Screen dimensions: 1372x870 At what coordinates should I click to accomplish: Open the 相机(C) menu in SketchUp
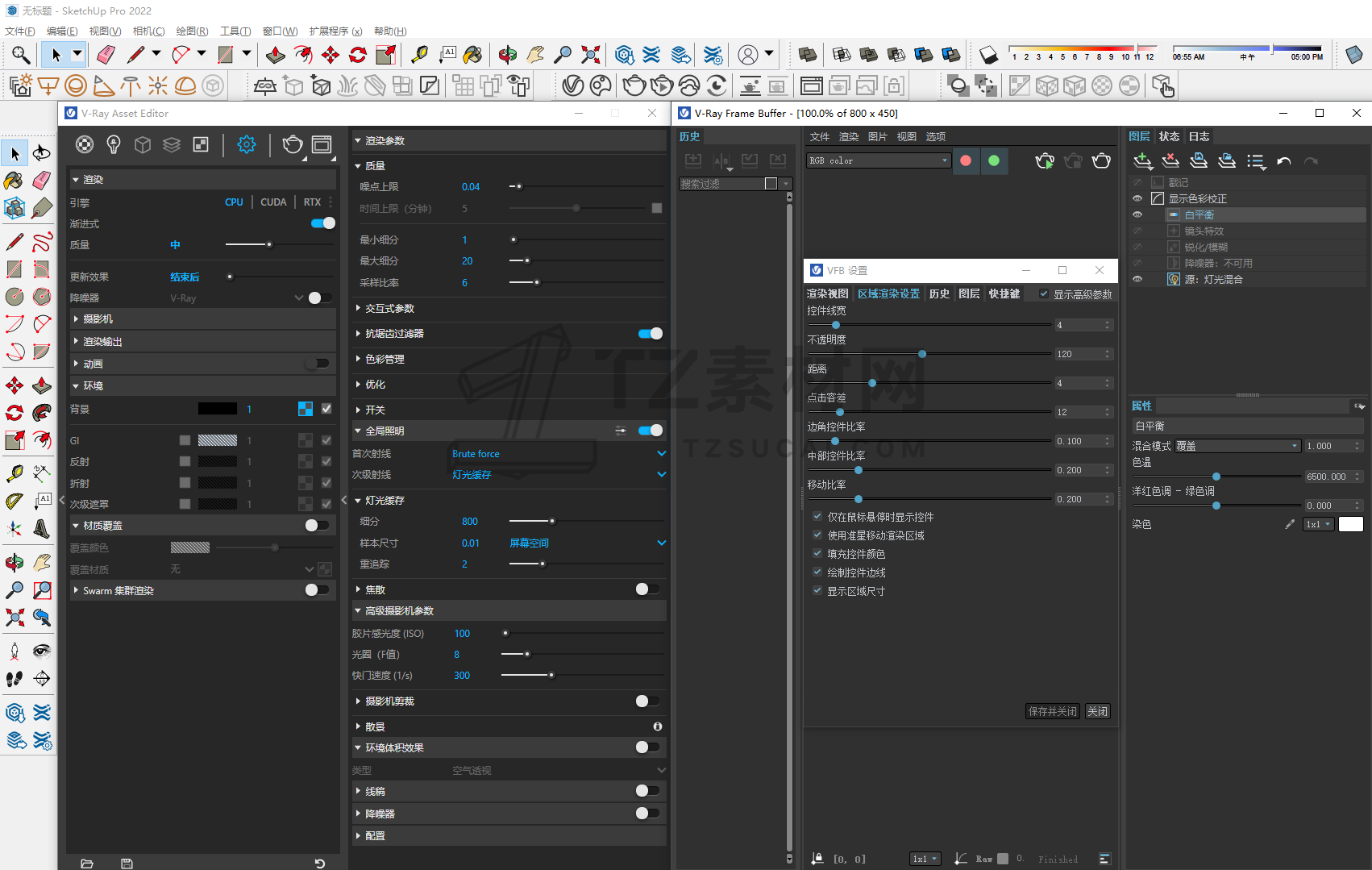(149, 31)
